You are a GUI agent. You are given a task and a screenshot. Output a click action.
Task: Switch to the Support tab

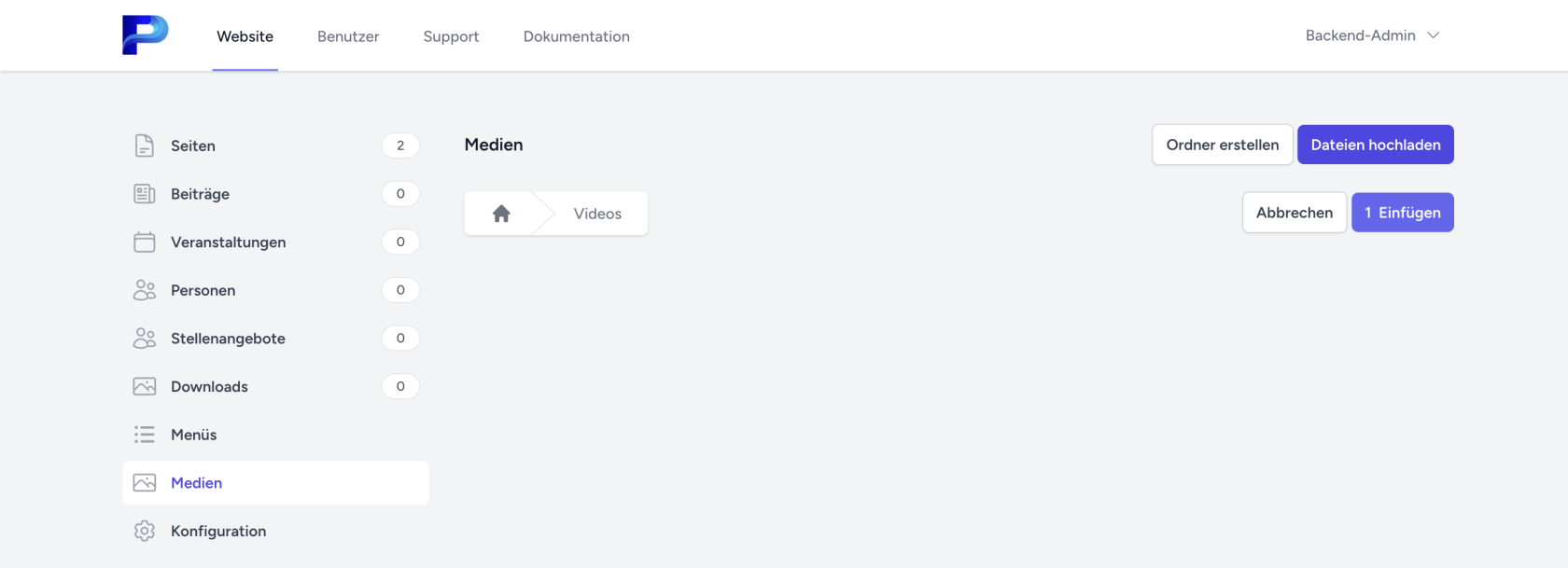click(x=451, y=36)
